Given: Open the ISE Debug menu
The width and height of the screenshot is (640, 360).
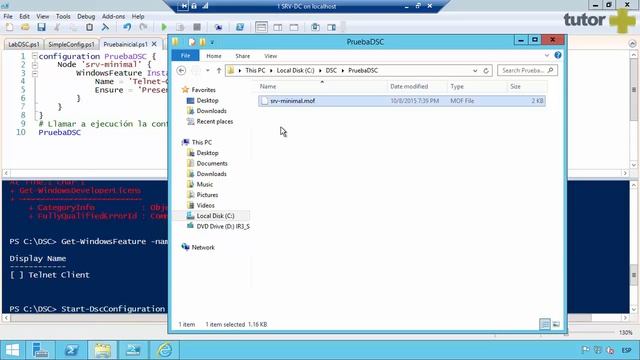Looking at the screenshot, I should [86, 16].
